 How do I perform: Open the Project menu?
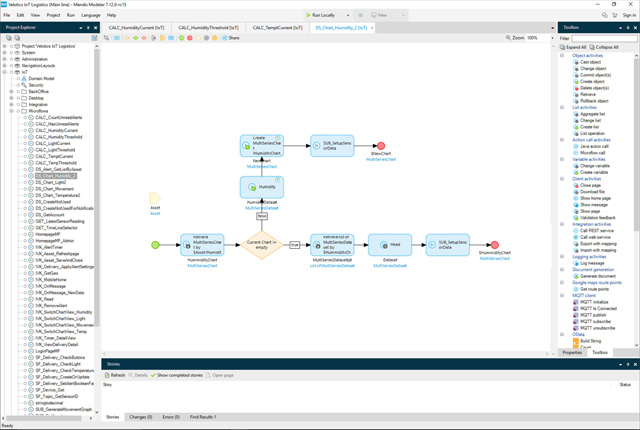click(x=53, y=15)
